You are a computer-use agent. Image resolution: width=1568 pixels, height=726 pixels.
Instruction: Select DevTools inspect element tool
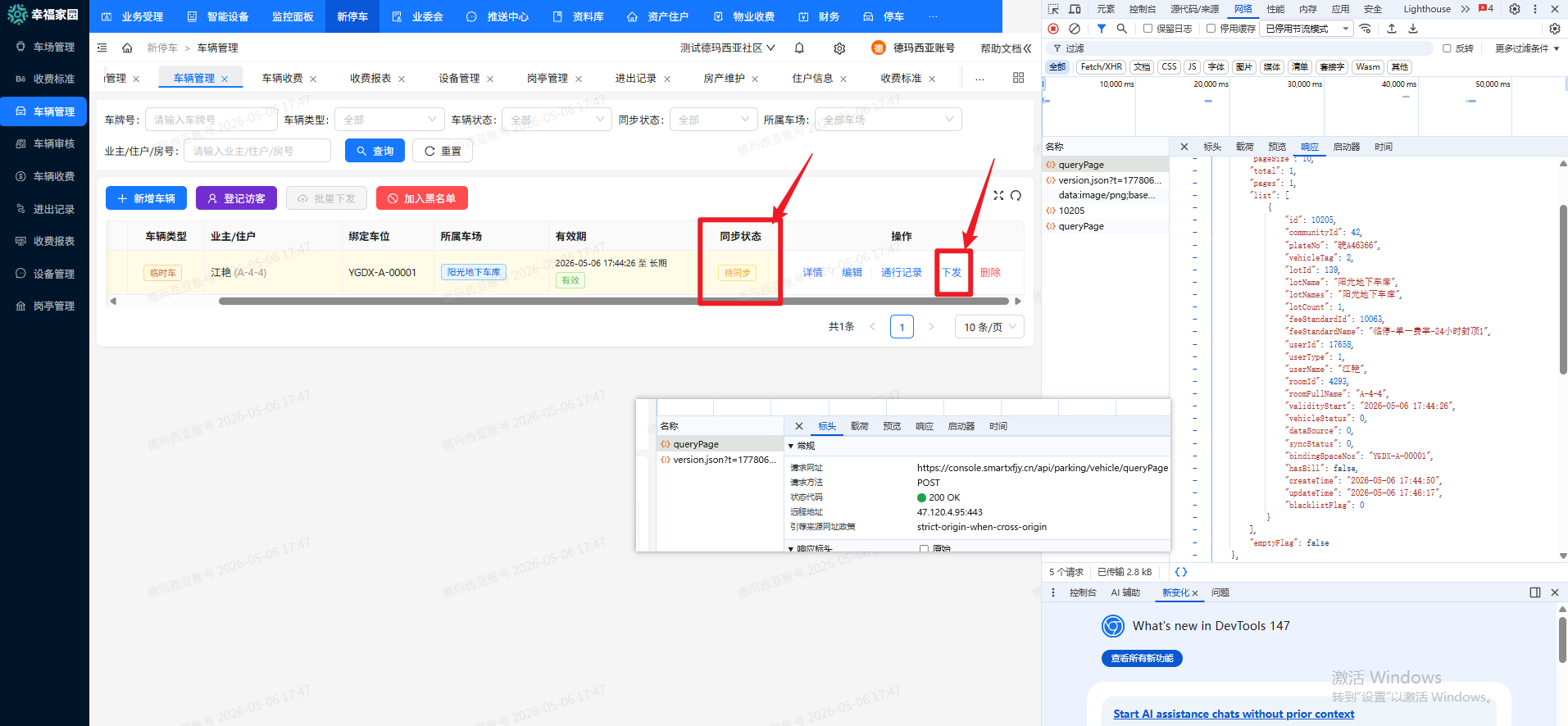tap(1053, 9)
